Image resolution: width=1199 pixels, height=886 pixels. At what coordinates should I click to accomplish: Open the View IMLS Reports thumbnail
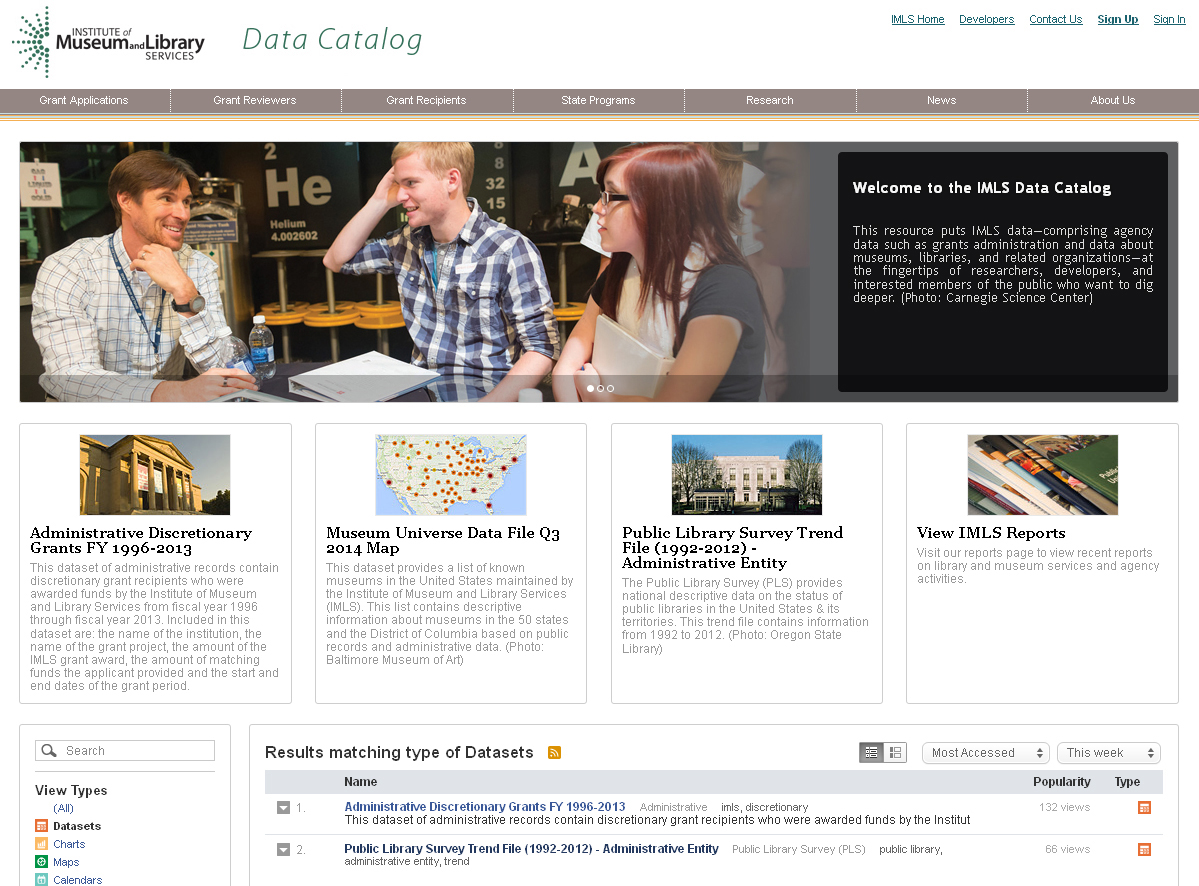(x=1042, y=475)
